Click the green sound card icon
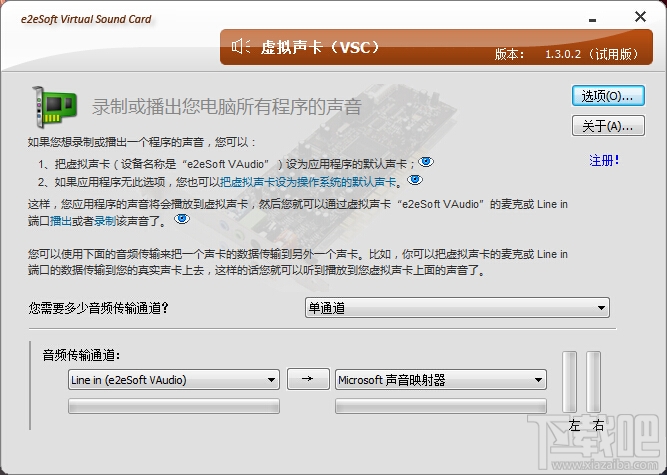The image size is (667, 475). [x=55, y=107]
